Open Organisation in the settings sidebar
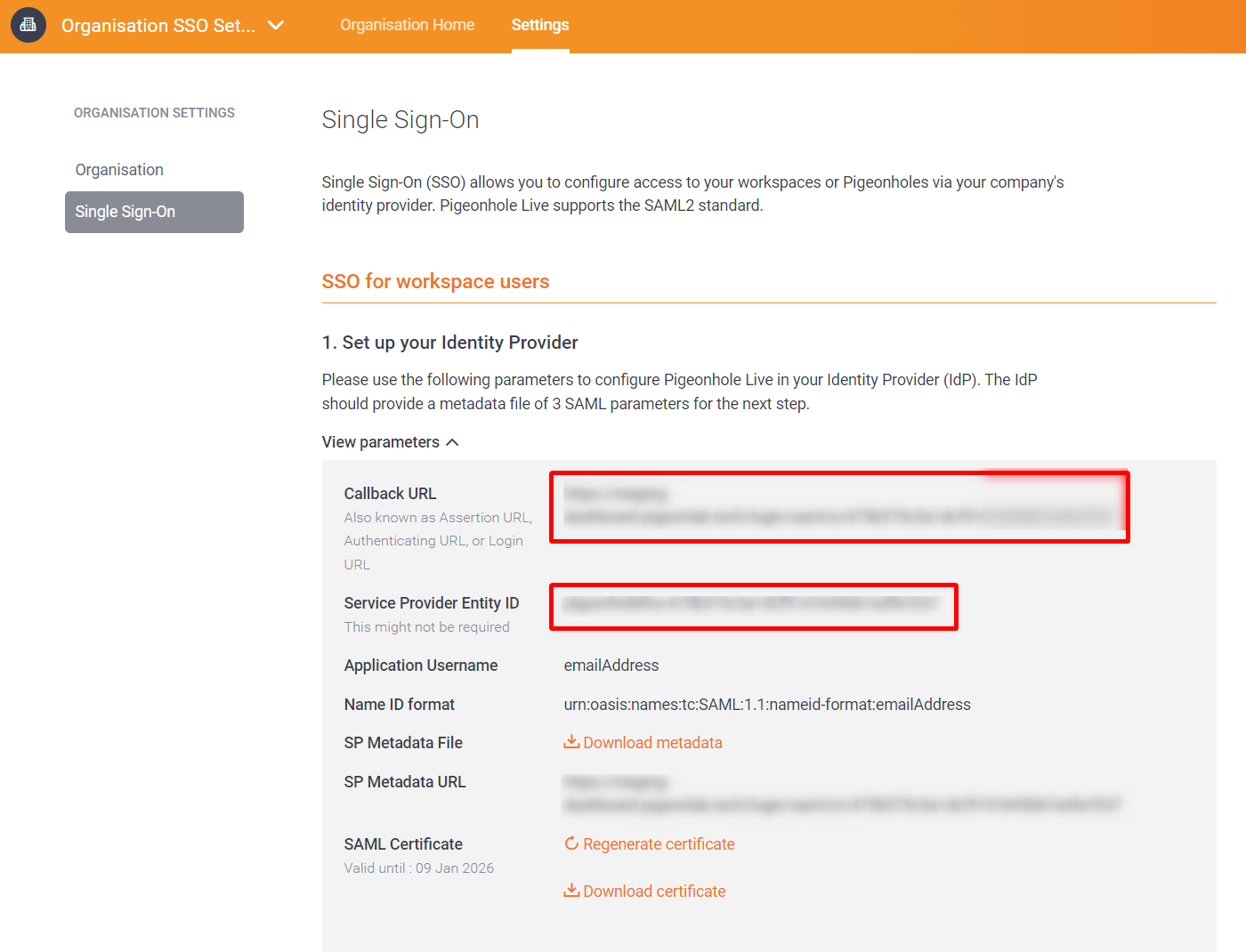Screen dimensions: 1246x952 119,170
